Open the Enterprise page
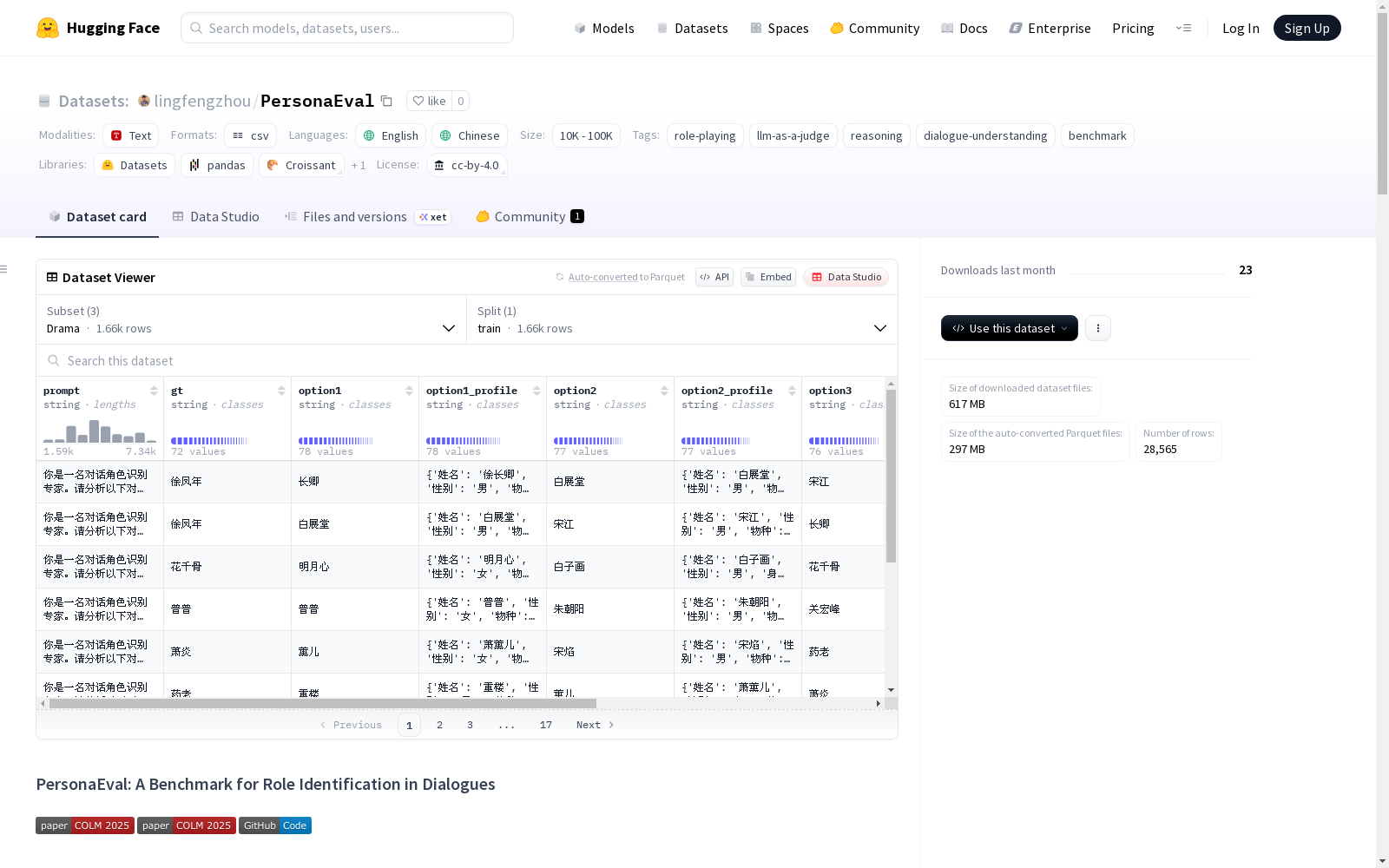Image resolution: width=1389 pixels, height=868 pixels. [x=1050, y=28]
